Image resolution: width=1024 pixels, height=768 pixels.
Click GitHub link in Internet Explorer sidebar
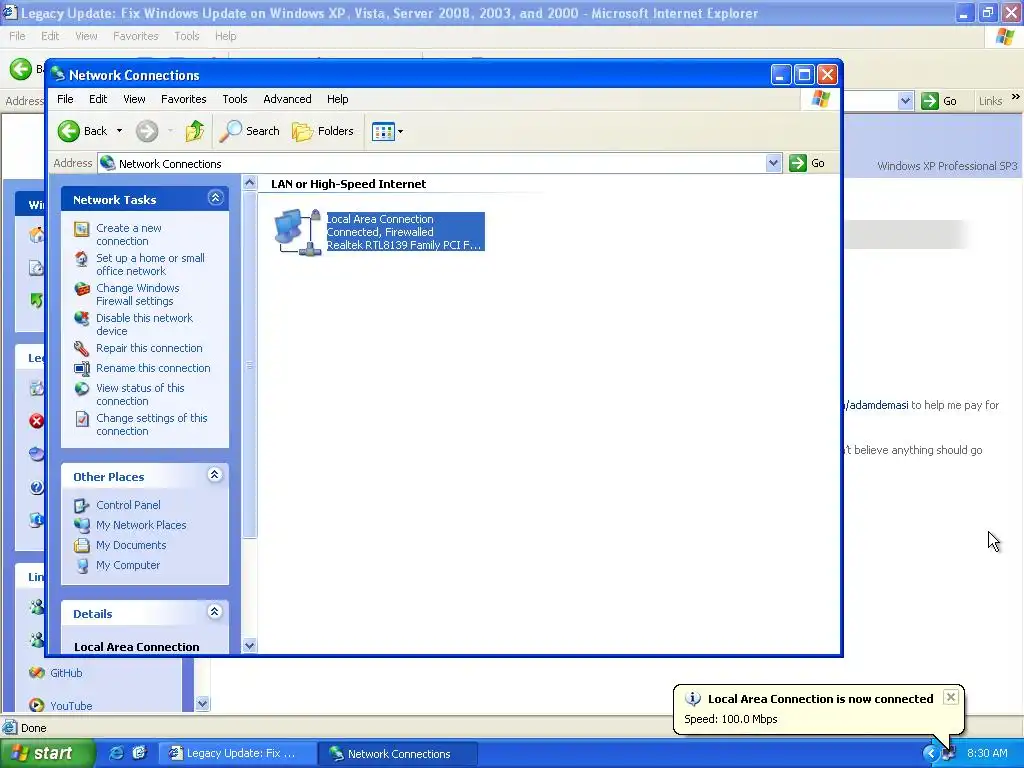point(66,673)
